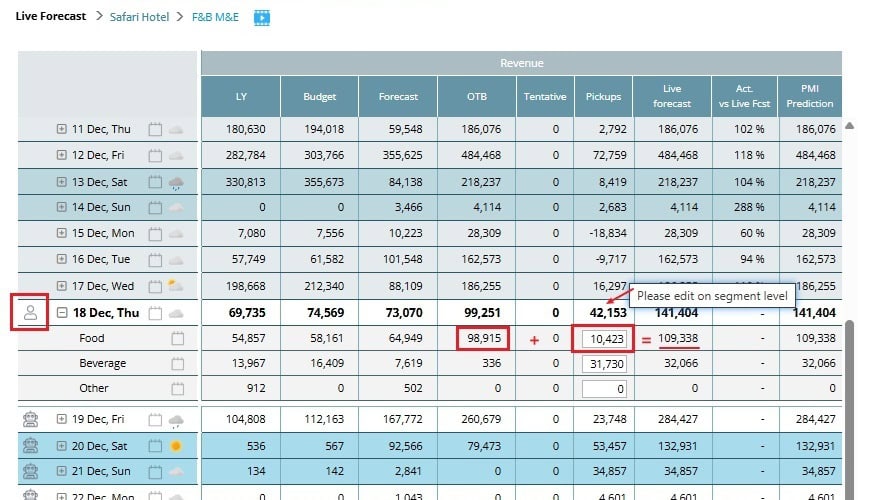
Task: Click the rain weather icon on 13 Dec
Action: (176, 182)
